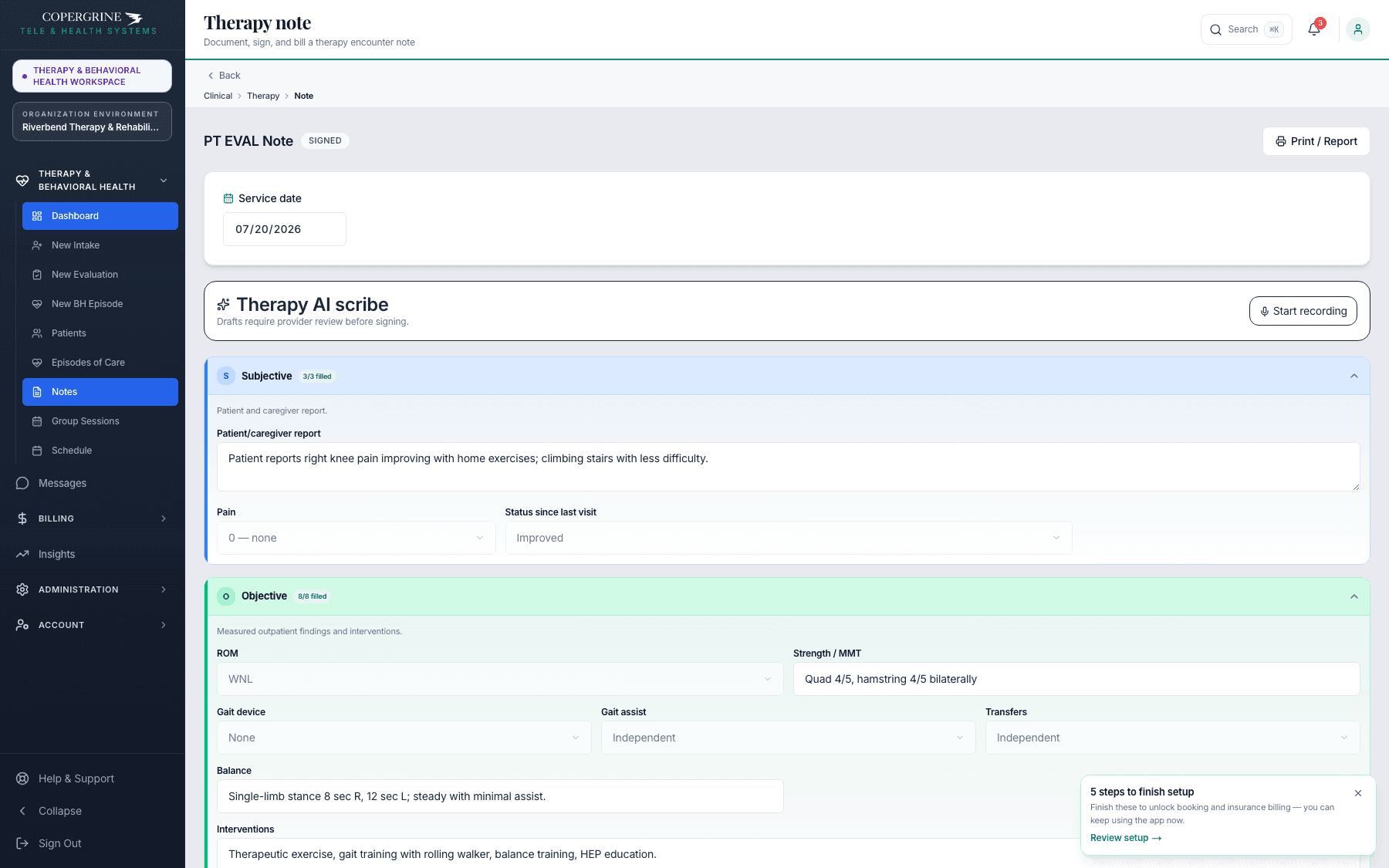
Task: Click the Episodes of Care heart icon
Action: coord(37,363)
